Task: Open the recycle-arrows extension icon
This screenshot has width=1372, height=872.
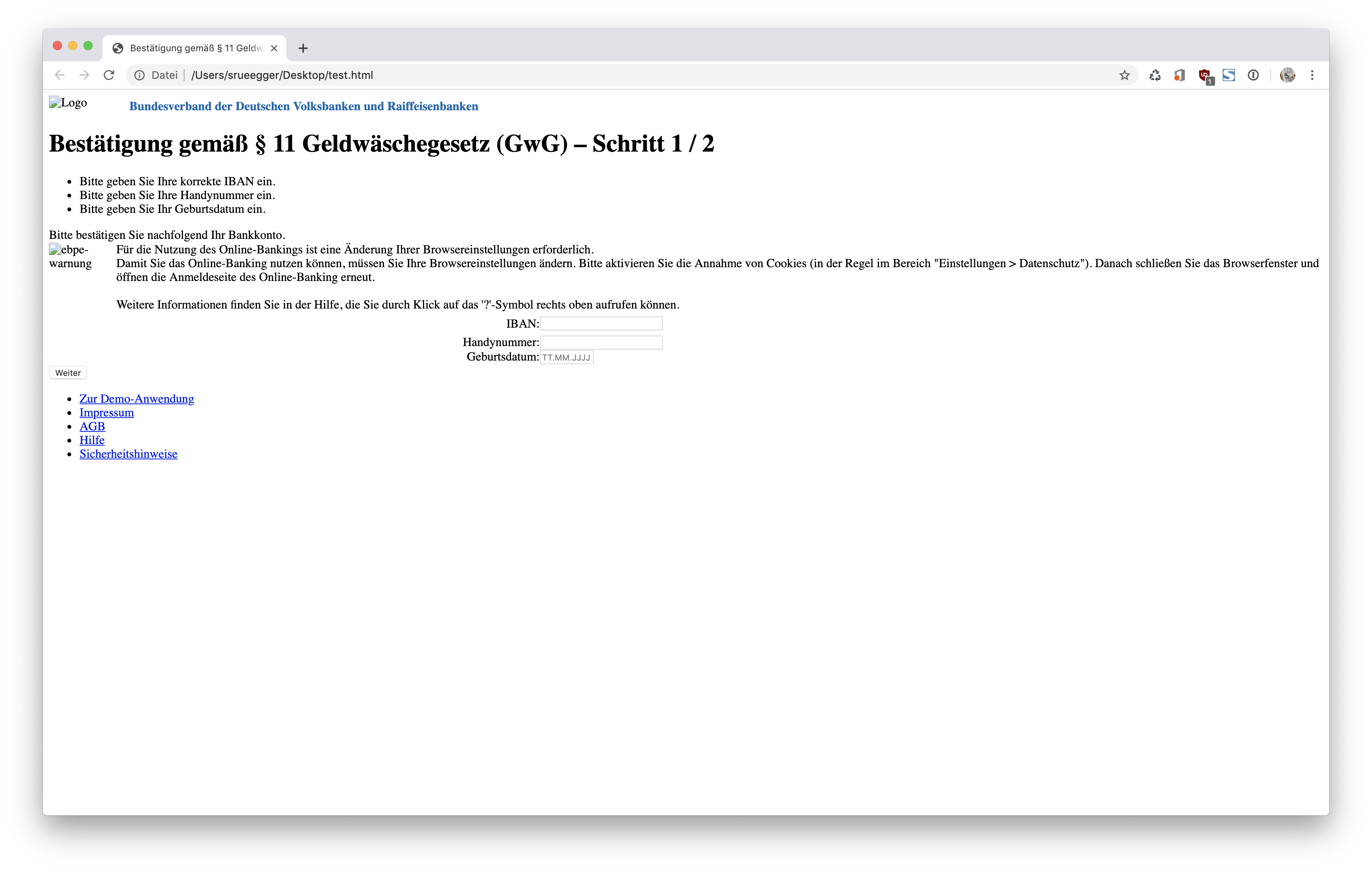Action: 1155,75
